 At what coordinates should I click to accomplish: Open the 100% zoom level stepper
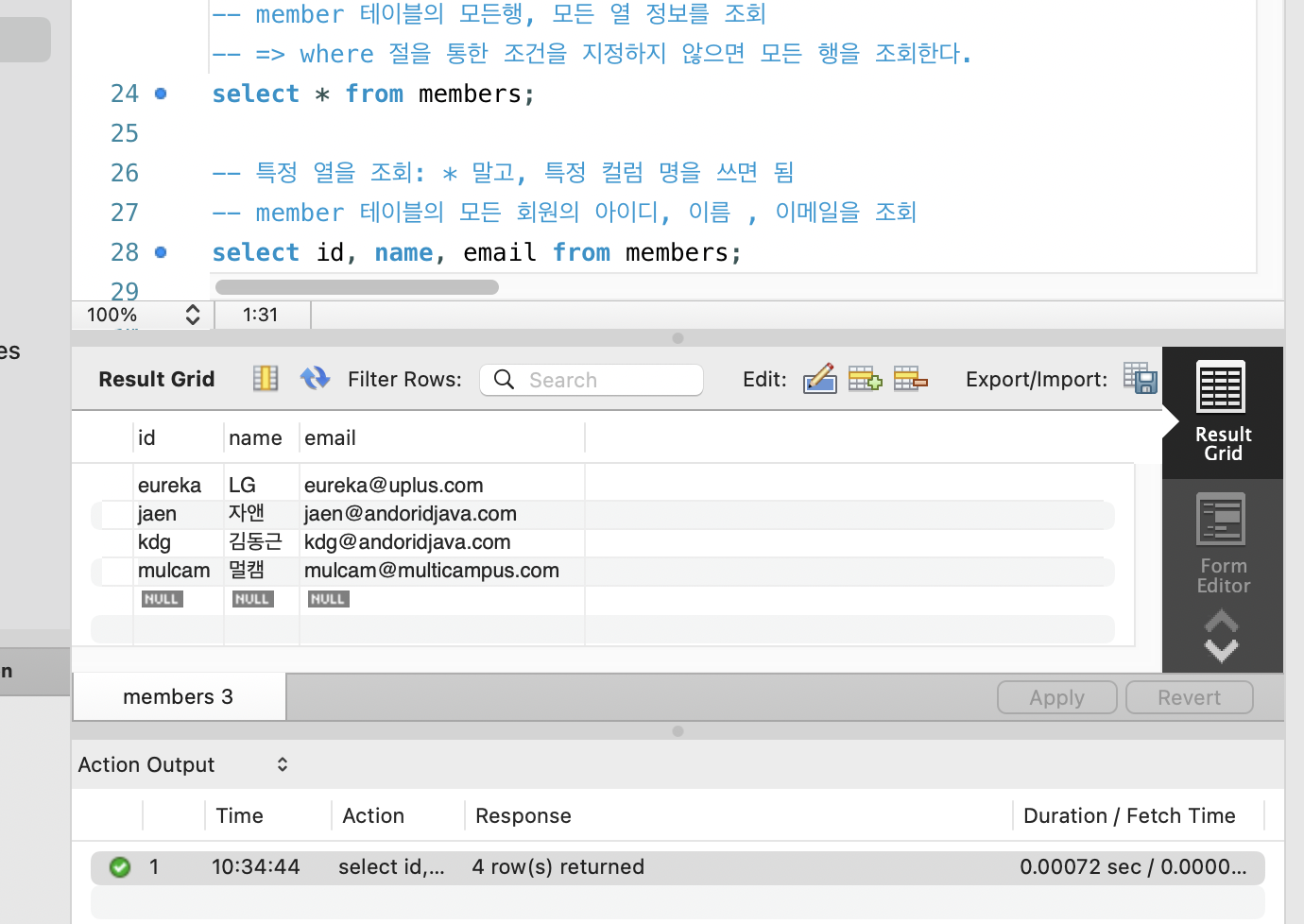(193, 315)
